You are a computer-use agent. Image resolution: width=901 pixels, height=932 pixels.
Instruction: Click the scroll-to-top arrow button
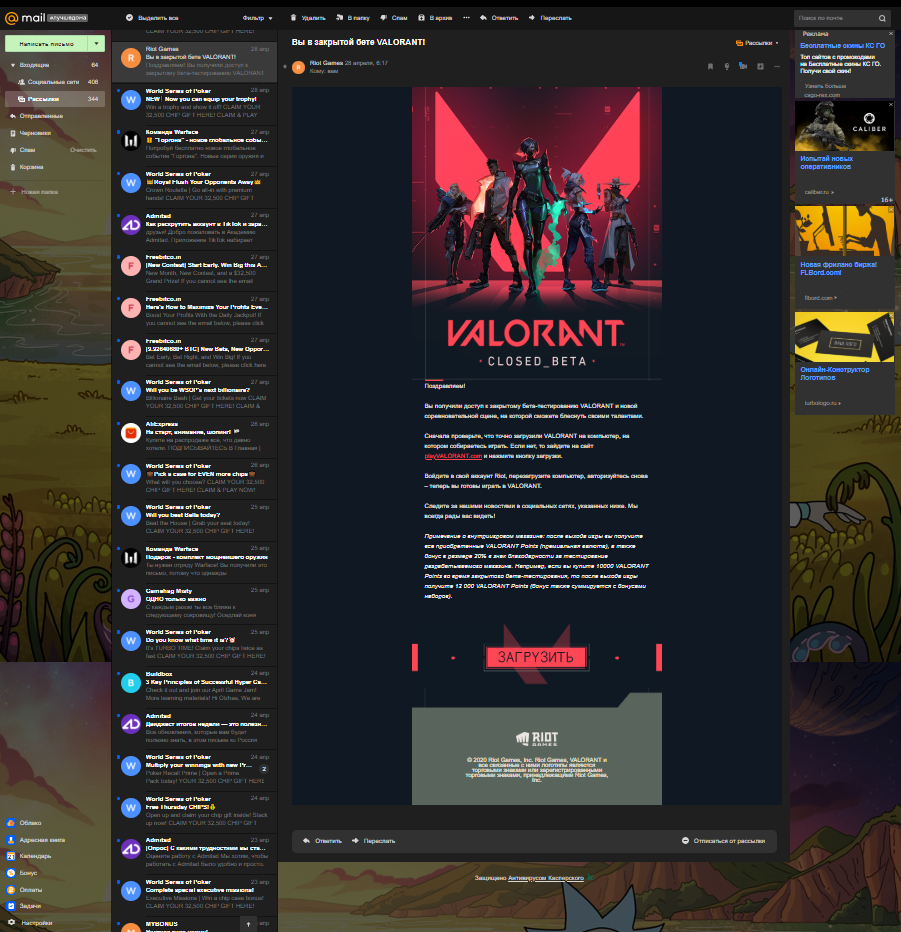(x=248, y=924)
